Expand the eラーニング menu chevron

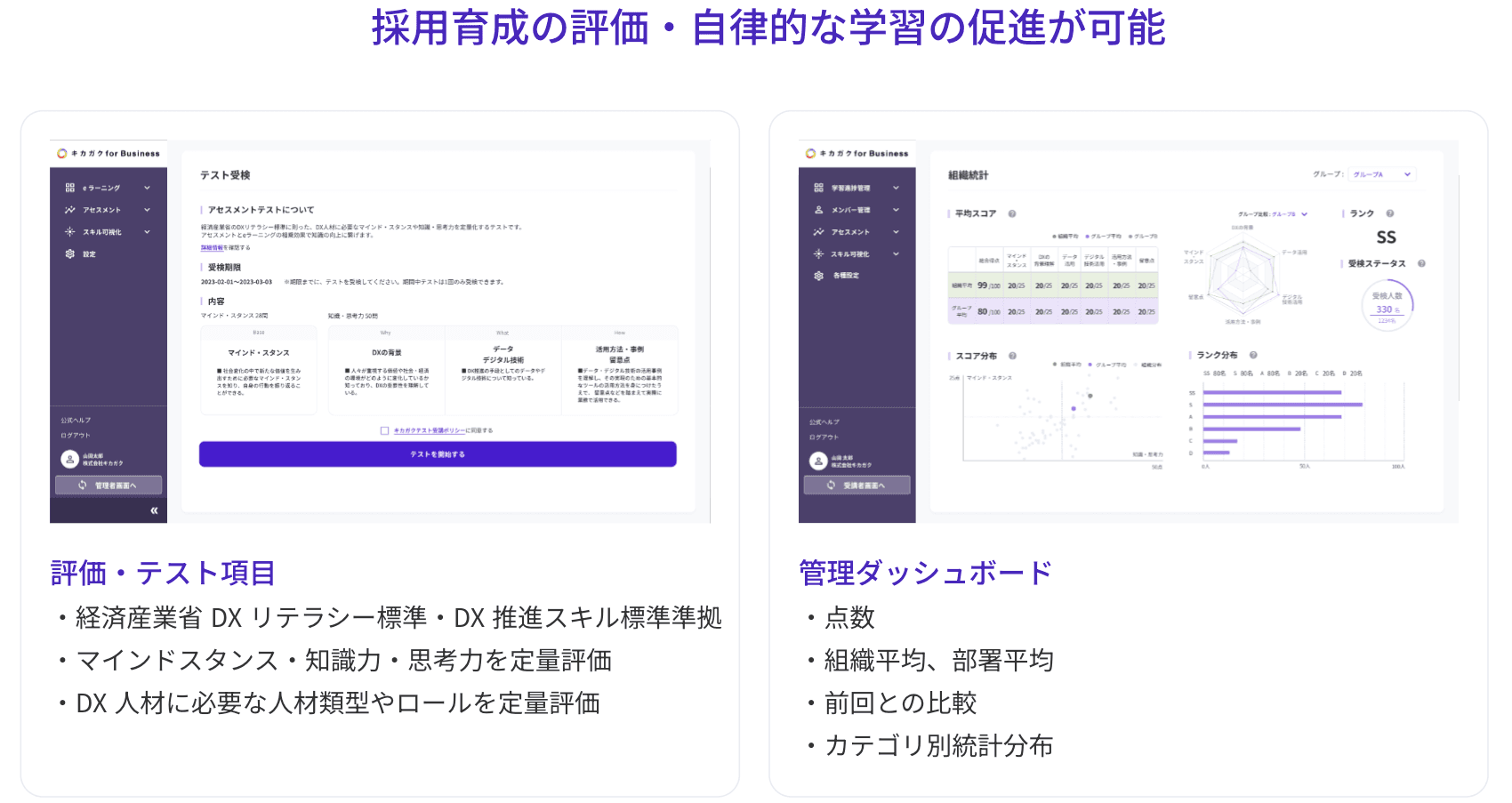coord(147,188)
